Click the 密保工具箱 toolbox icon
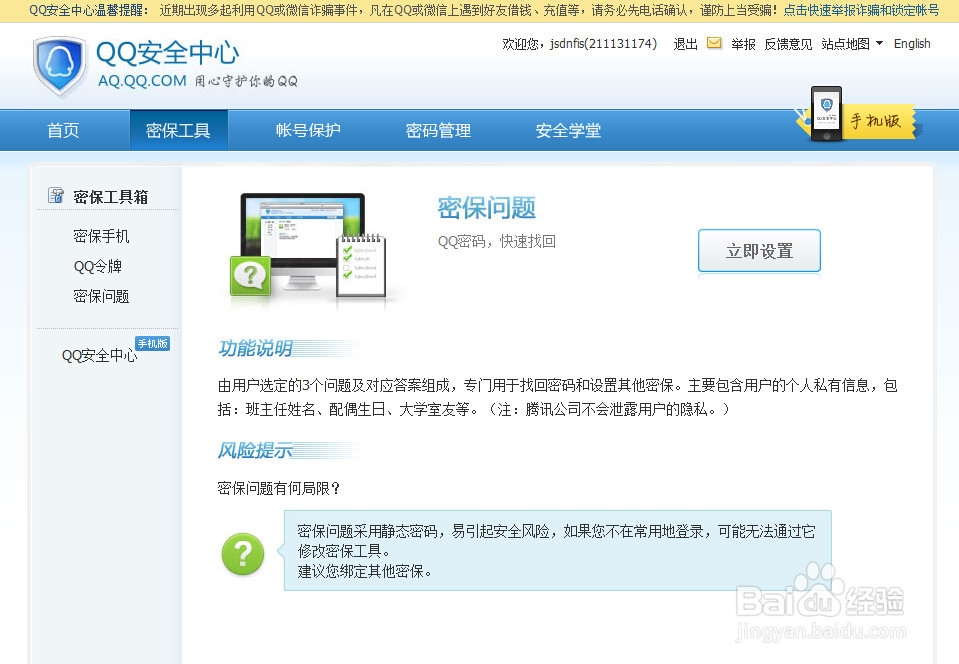 pos(56,196)
